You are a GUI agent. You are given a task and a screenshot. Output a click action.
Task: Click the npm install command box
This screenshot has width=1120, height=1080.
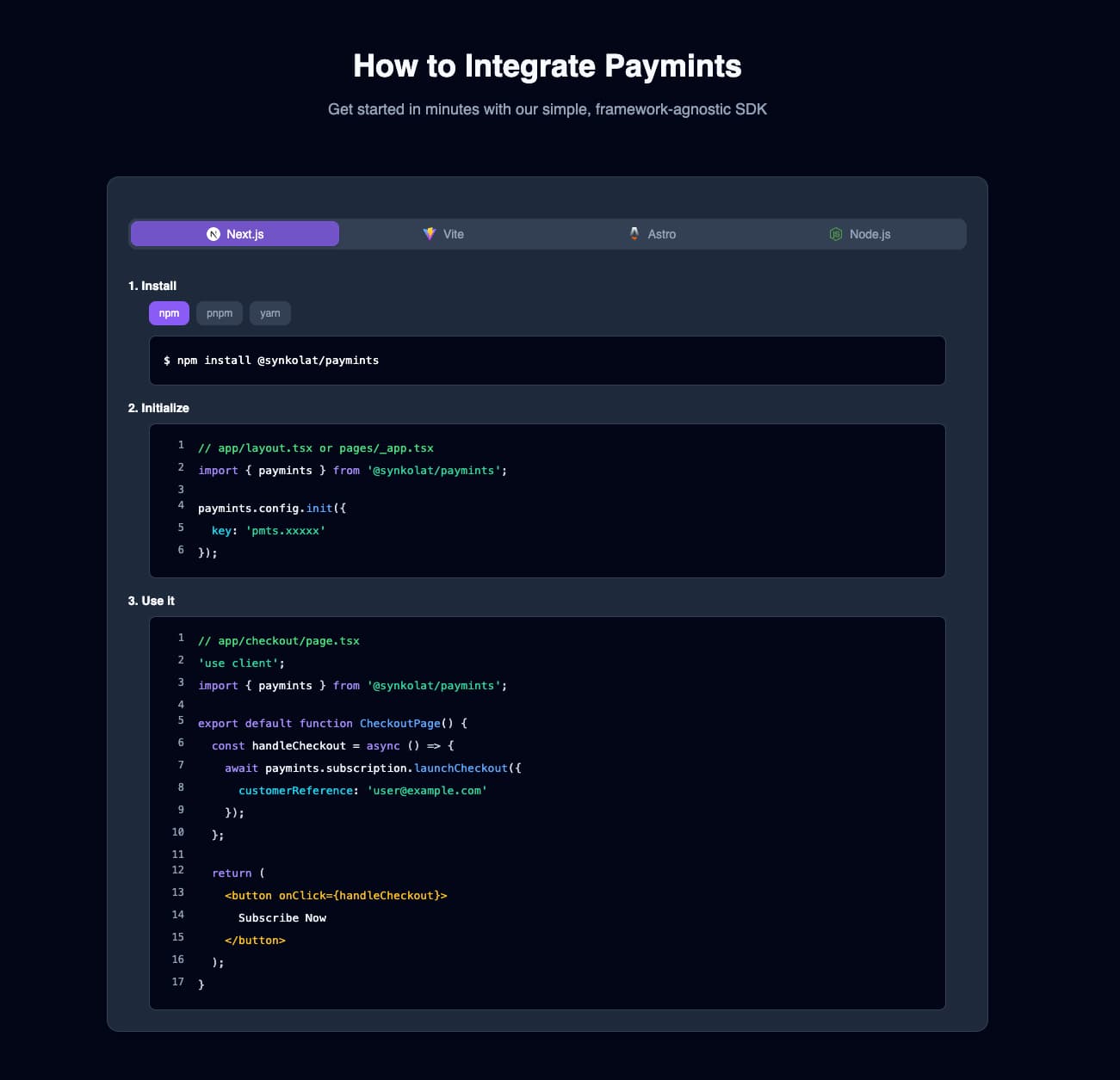(548, 361)
